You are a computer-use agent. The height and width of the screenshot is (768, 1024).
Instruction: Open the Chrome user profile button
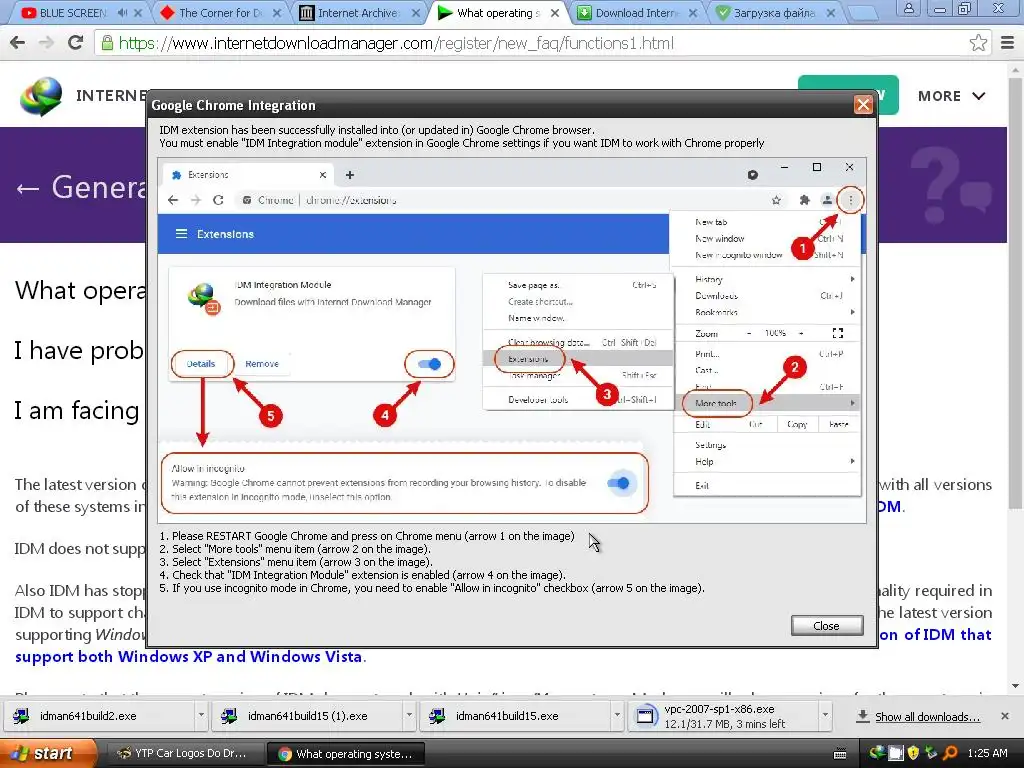click(908, 9)
